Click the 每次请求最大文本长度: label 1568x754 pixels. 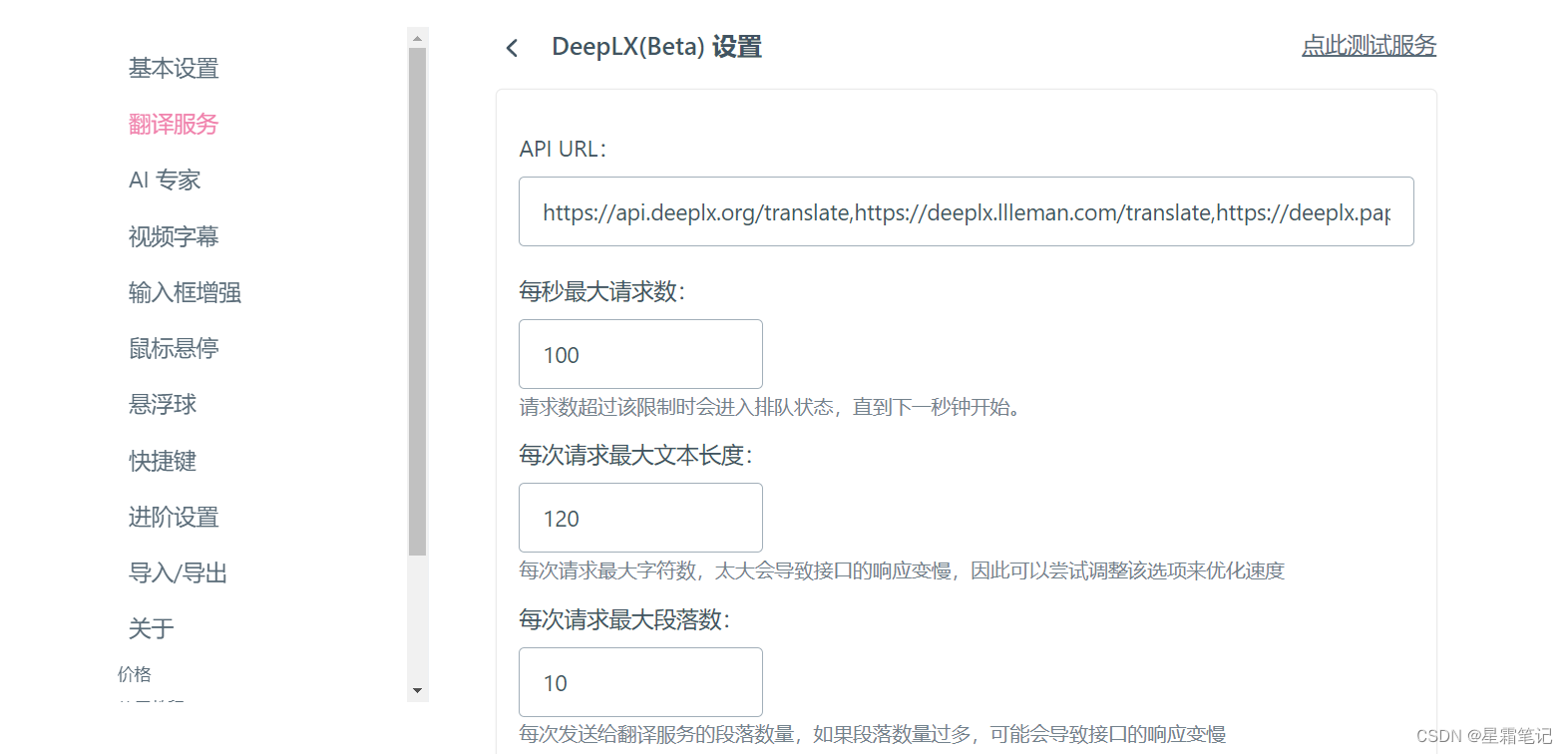635,455
